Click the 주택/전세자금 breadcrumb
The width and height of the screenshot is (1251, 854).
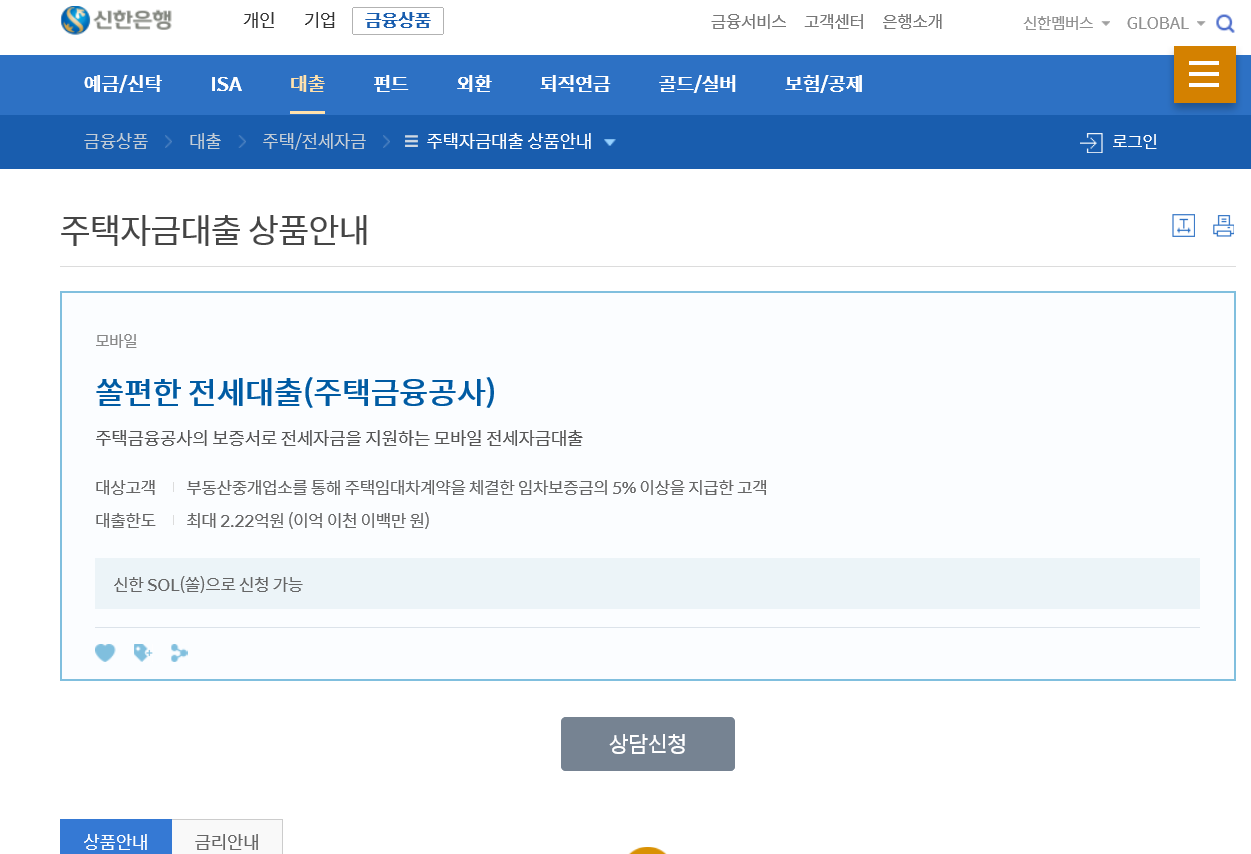314,142
